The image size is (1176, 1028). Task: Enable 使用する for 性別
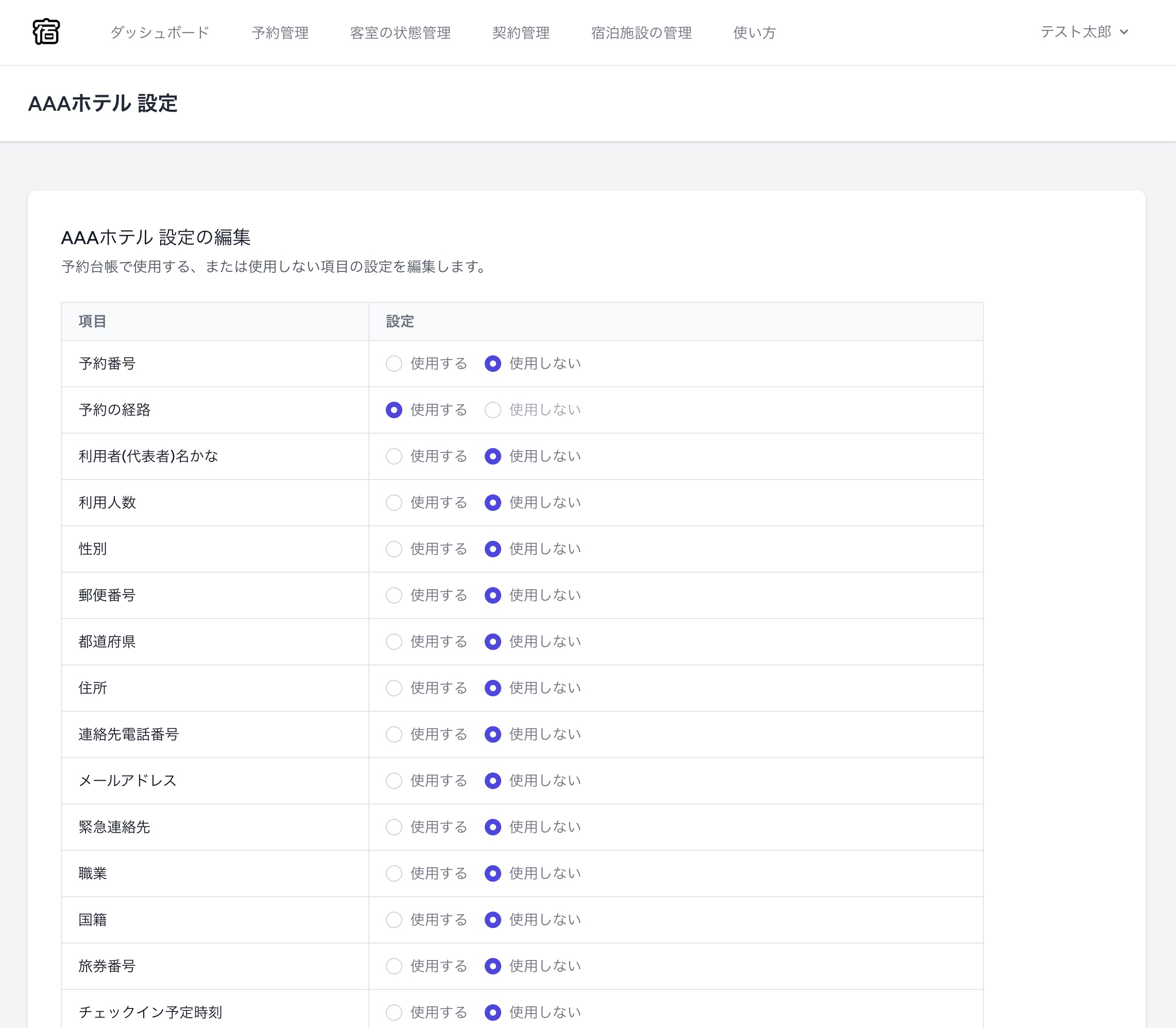pyautogui.click(x=394, y=549)
